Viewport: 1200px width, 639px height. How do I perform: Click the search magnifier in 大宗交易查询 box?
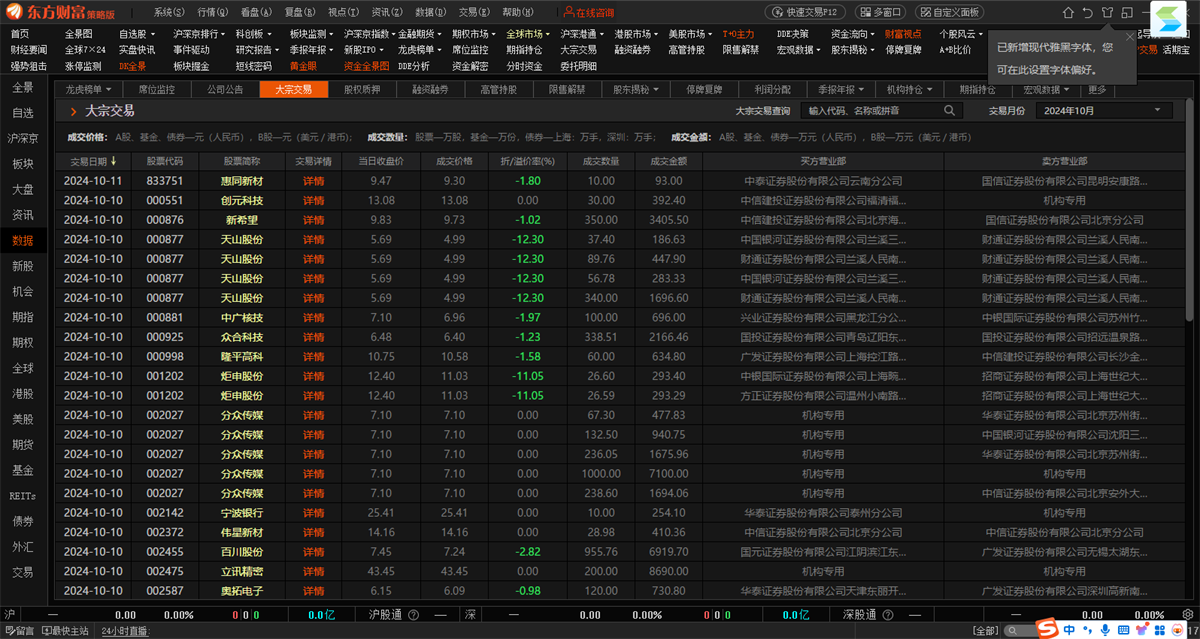click(x=949, y=111)
